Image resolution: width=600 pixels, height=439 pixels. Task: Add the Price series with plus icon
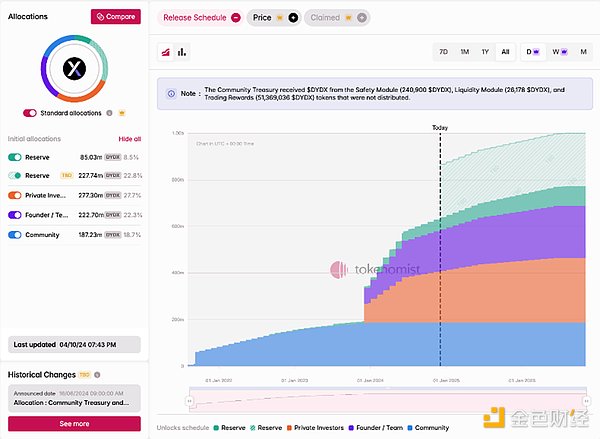click(293, 18)
